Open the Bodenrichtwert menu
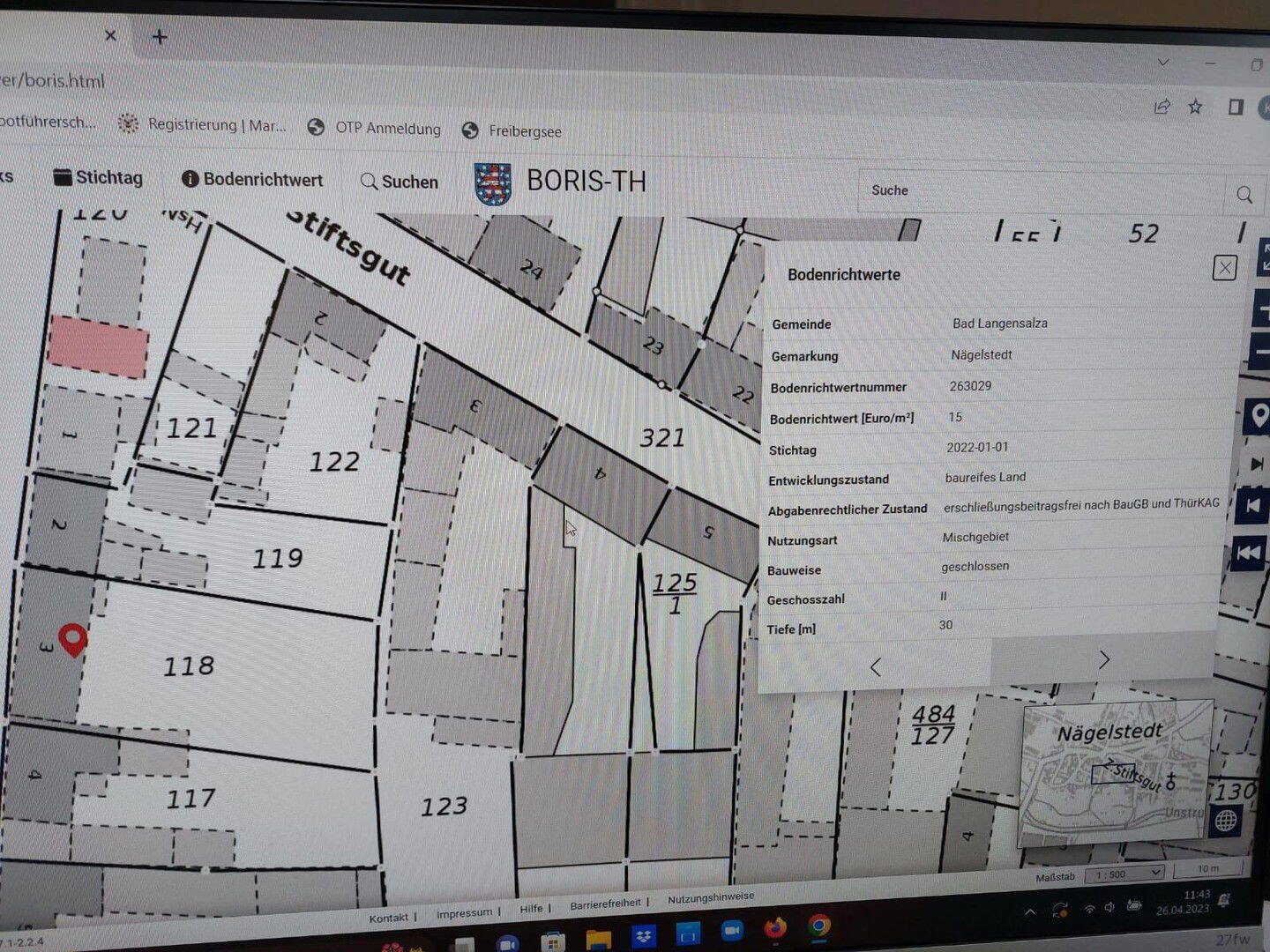This screenshot has width=1270, height=952. coord(252,179)
